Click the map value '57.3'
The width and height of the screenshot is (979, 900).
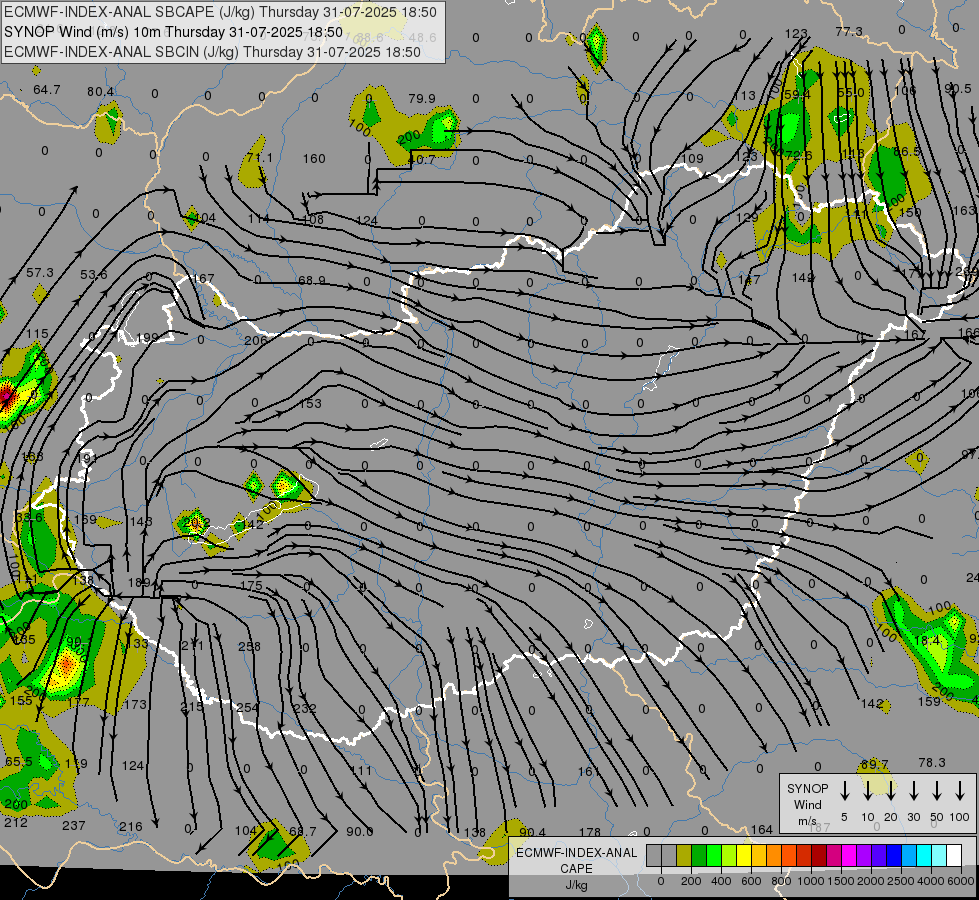(40, 273)
